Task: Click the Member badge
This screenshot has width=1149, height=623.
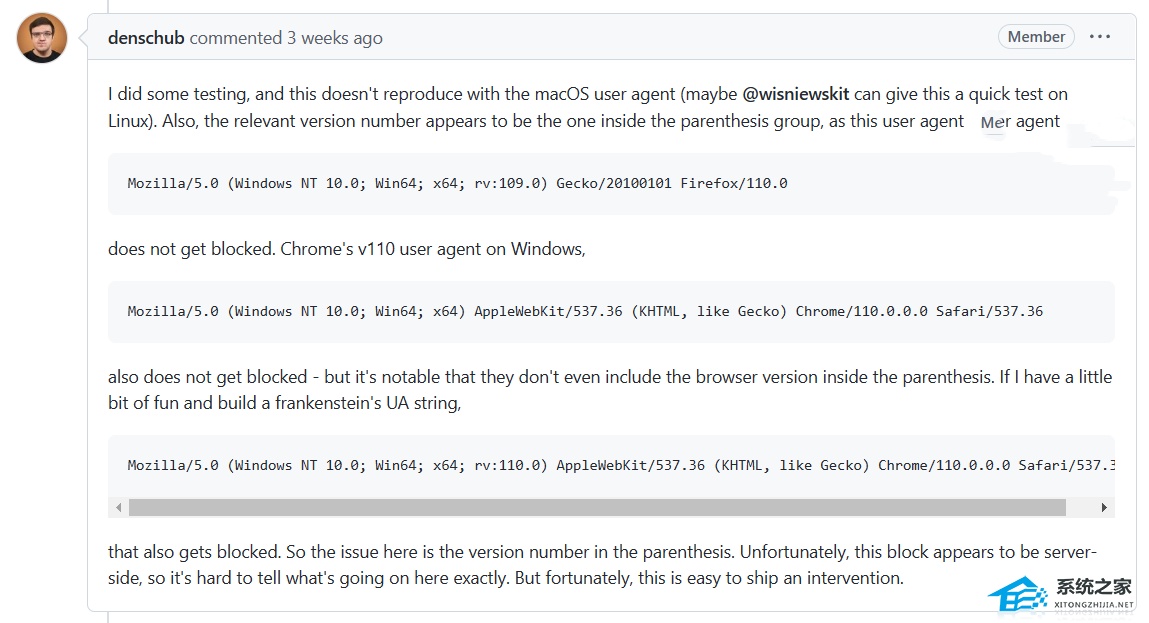Action: coord(1036,37)
